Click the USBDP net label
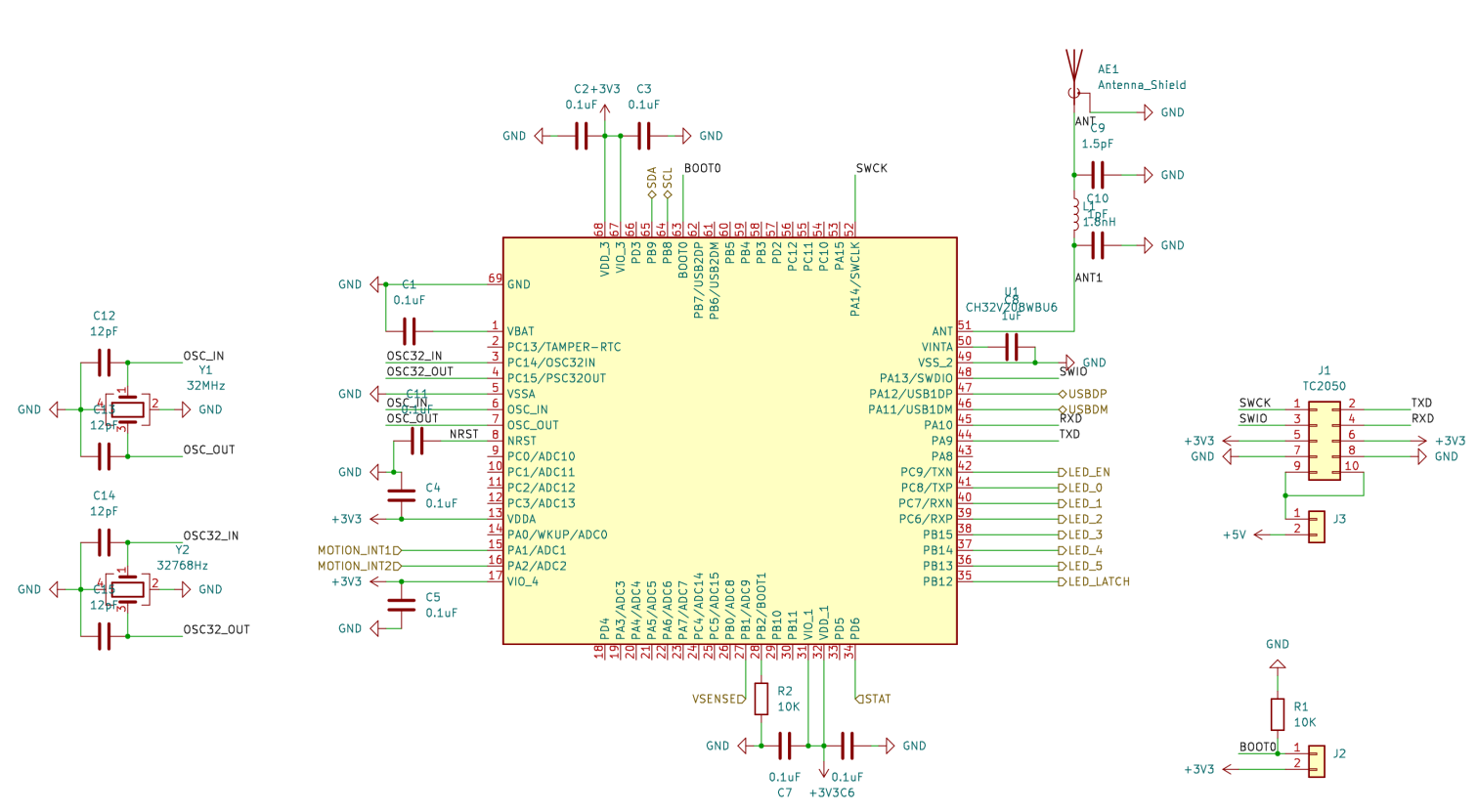 coord(1086,395)
